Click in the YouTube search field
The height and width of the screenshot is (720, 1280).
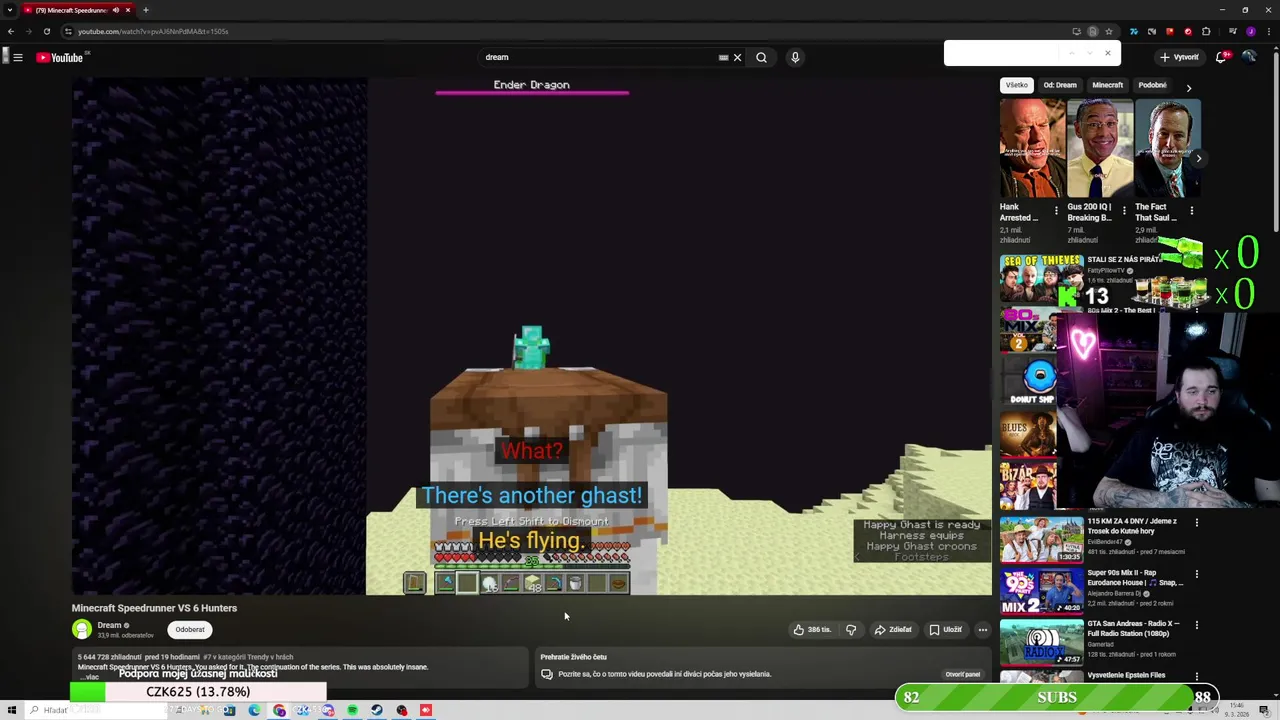598,57
